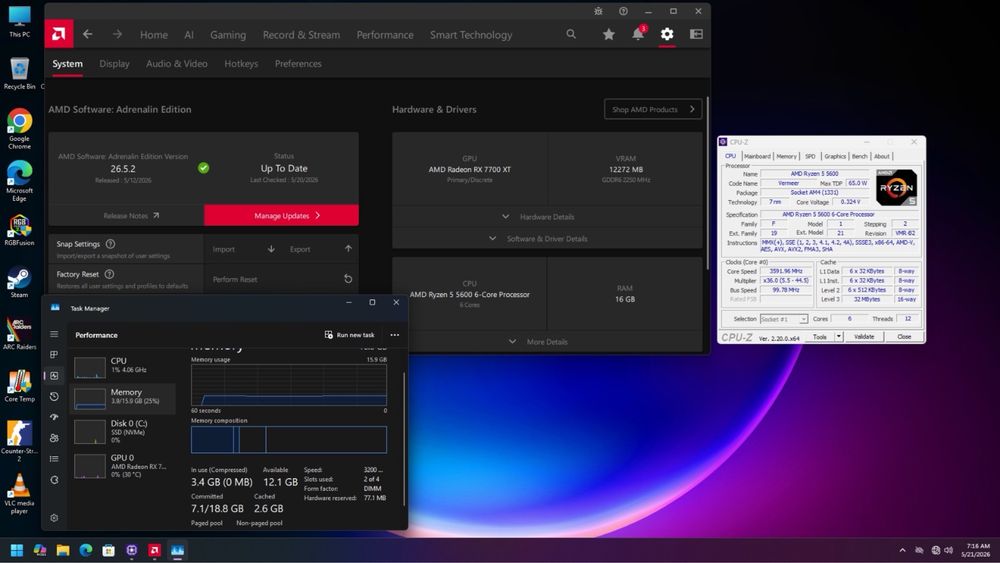Open Record & Stream section

click(x=301, y=35)
